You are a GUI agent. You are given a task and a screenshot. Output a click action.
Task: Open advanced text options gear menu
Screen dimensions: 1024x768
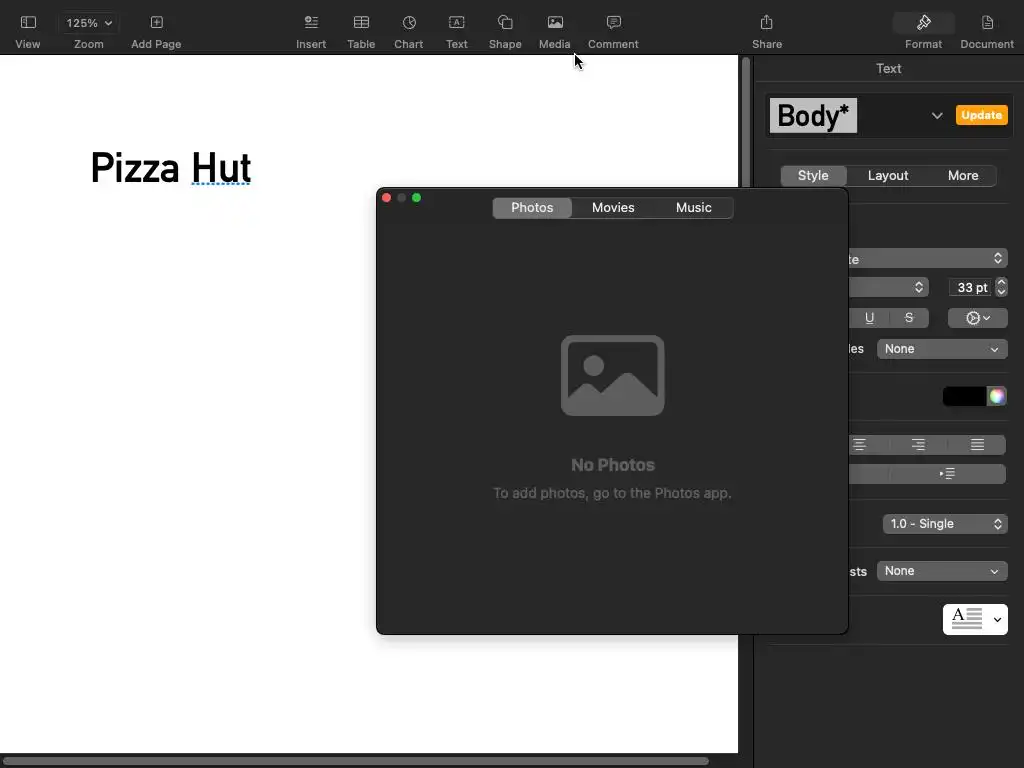coord(978,318)
